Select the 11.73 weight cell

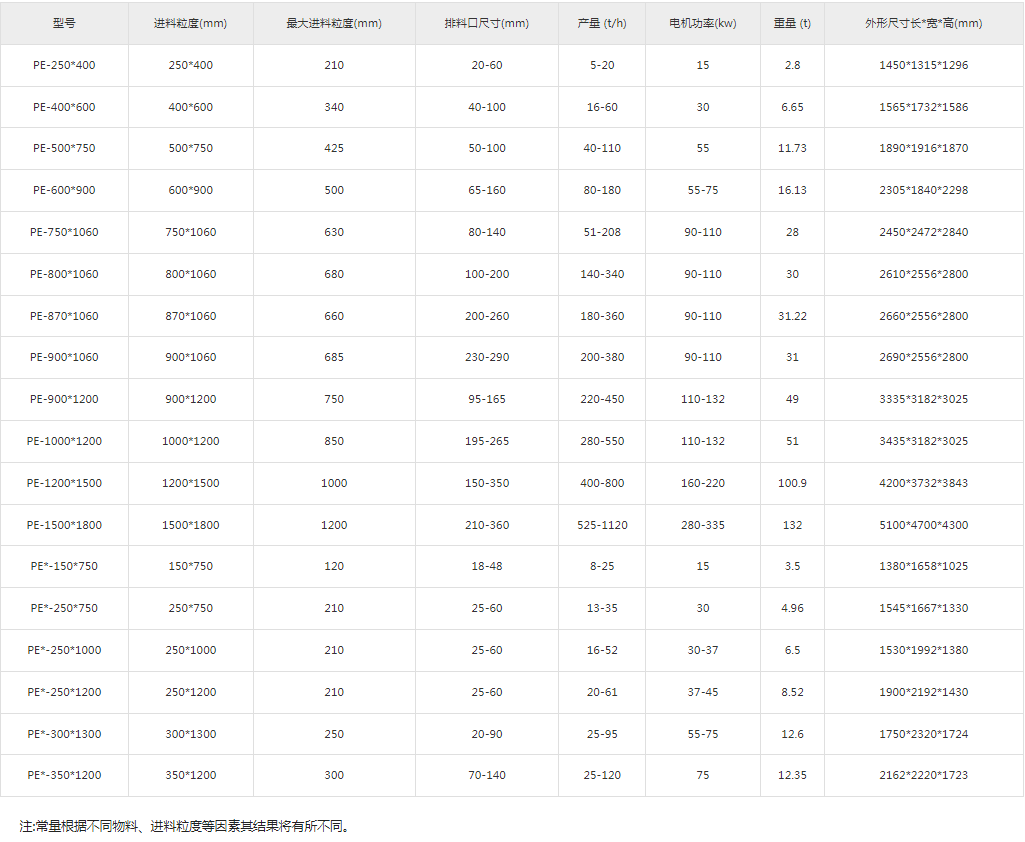point(792,148)
